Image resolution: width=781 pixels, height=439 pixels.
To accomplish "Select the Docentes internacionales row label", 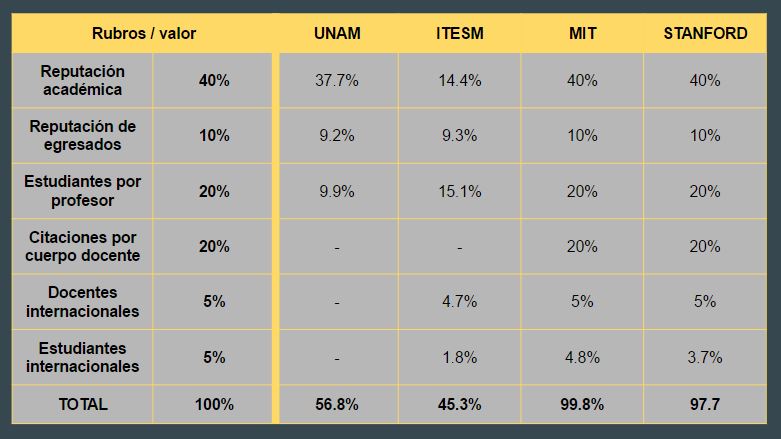I will (83, 301).
